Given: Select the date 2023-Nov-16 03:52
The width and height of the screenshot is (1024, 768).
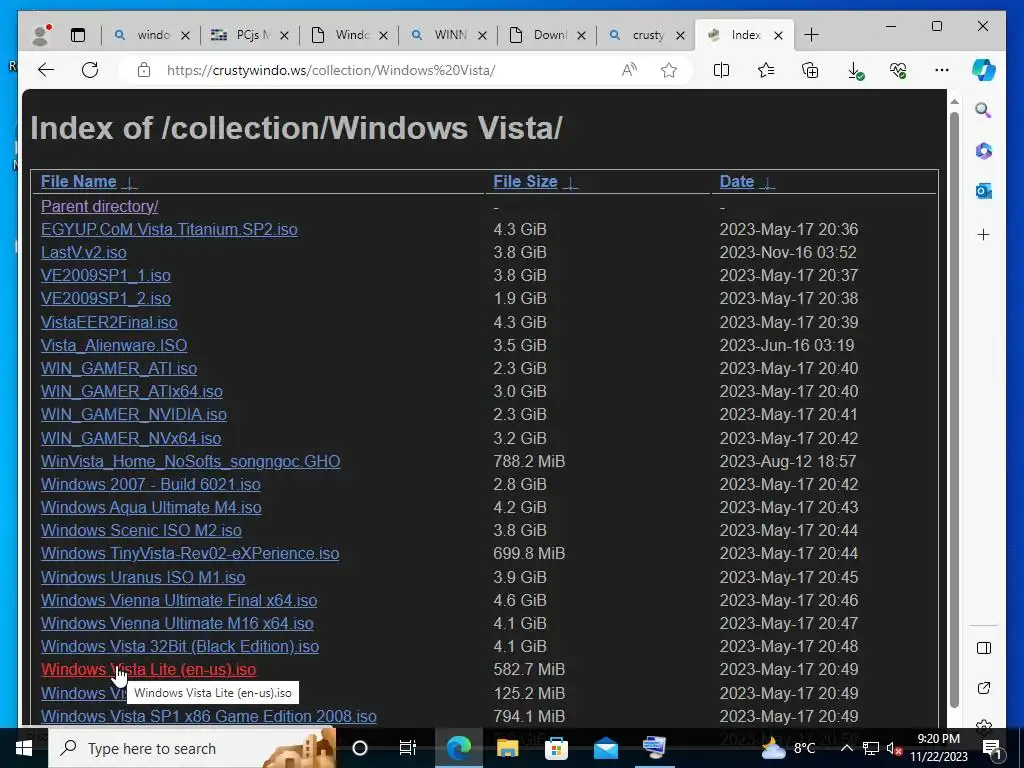Looking at the screenshot, I should click(788, 252).
